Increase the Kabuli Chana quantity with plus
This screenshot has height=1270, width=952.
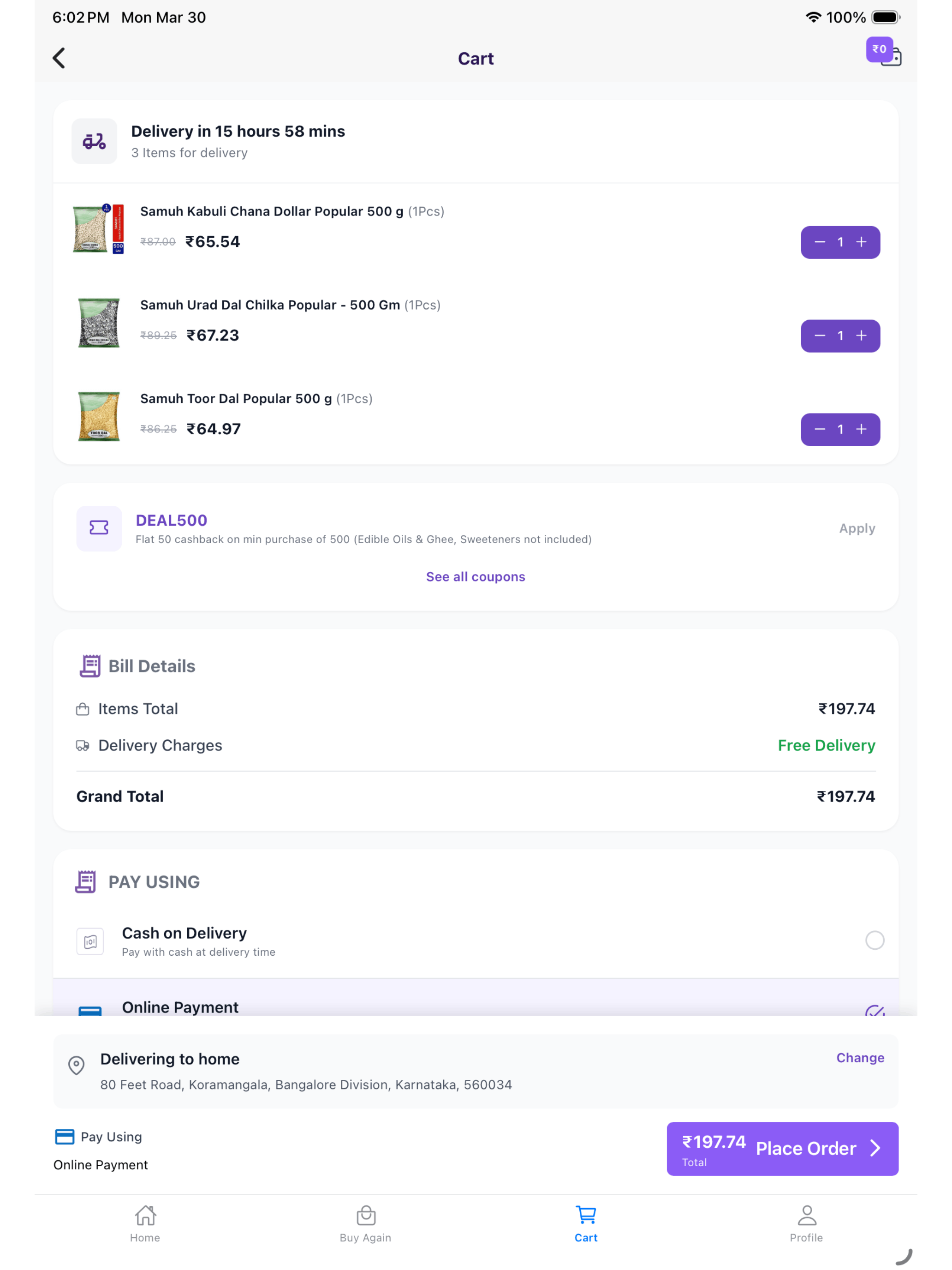point(861,242)
